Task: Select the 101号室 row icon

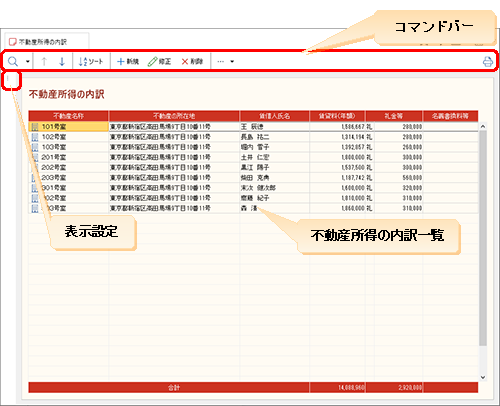Action: pos(35,127)
